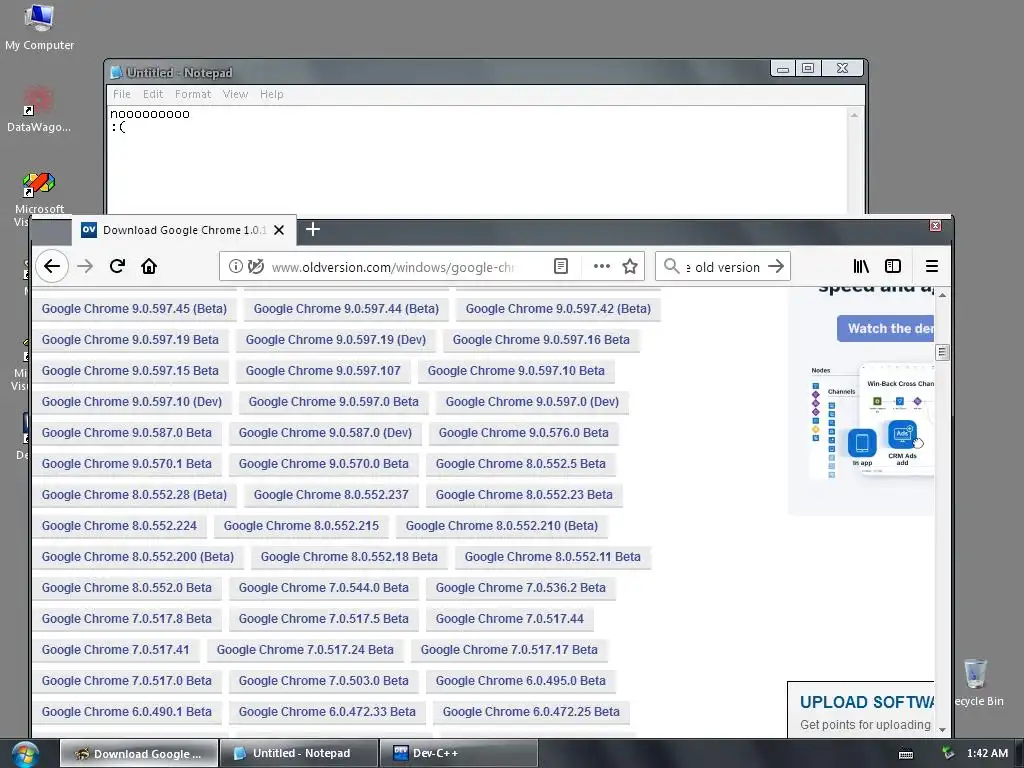Switch to Dev-C++ taskbar button
This screenshot has height=768, width=1024.
[x=459, y=754]
